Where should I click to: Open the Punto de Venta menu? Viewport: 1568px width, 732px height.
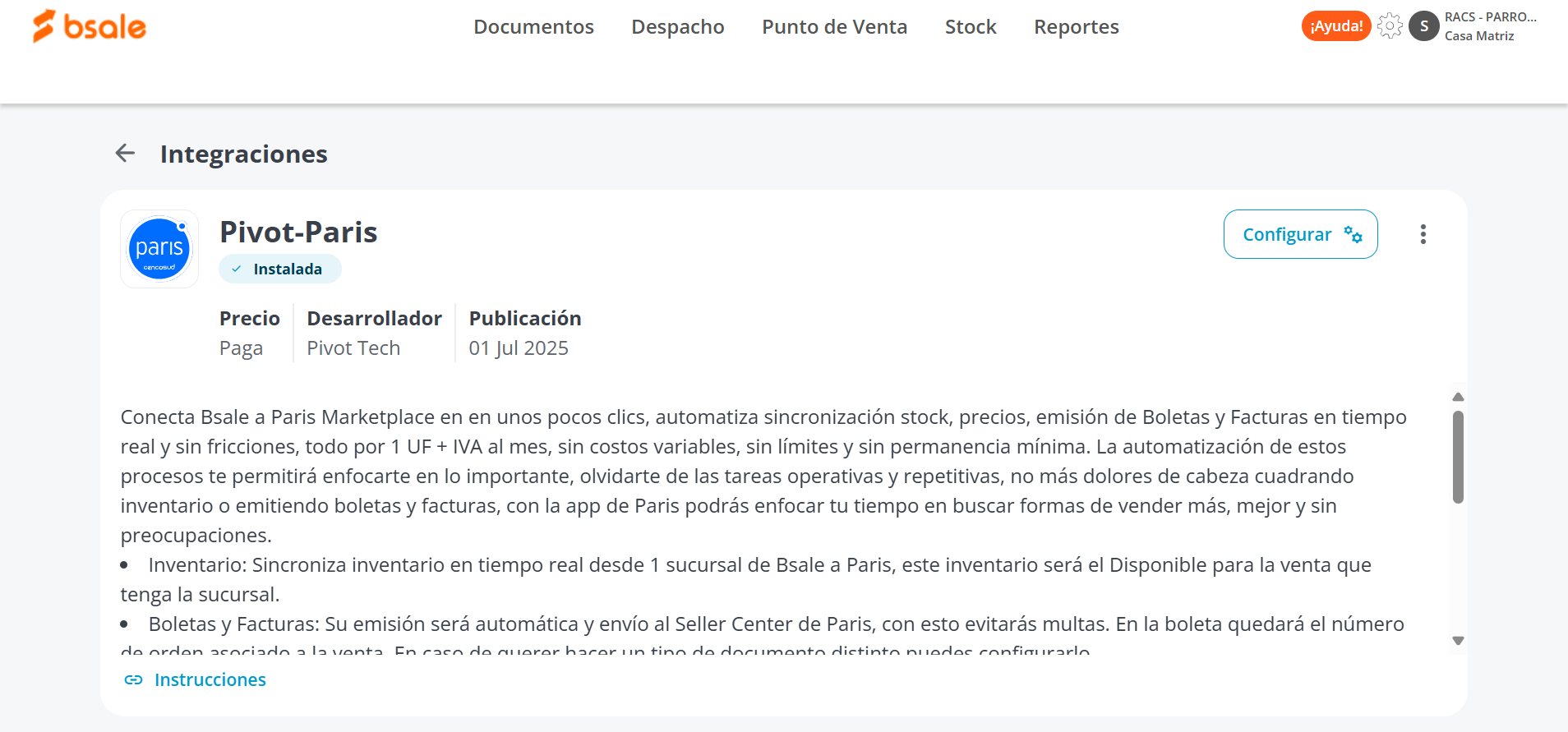(x=834, y=27)
